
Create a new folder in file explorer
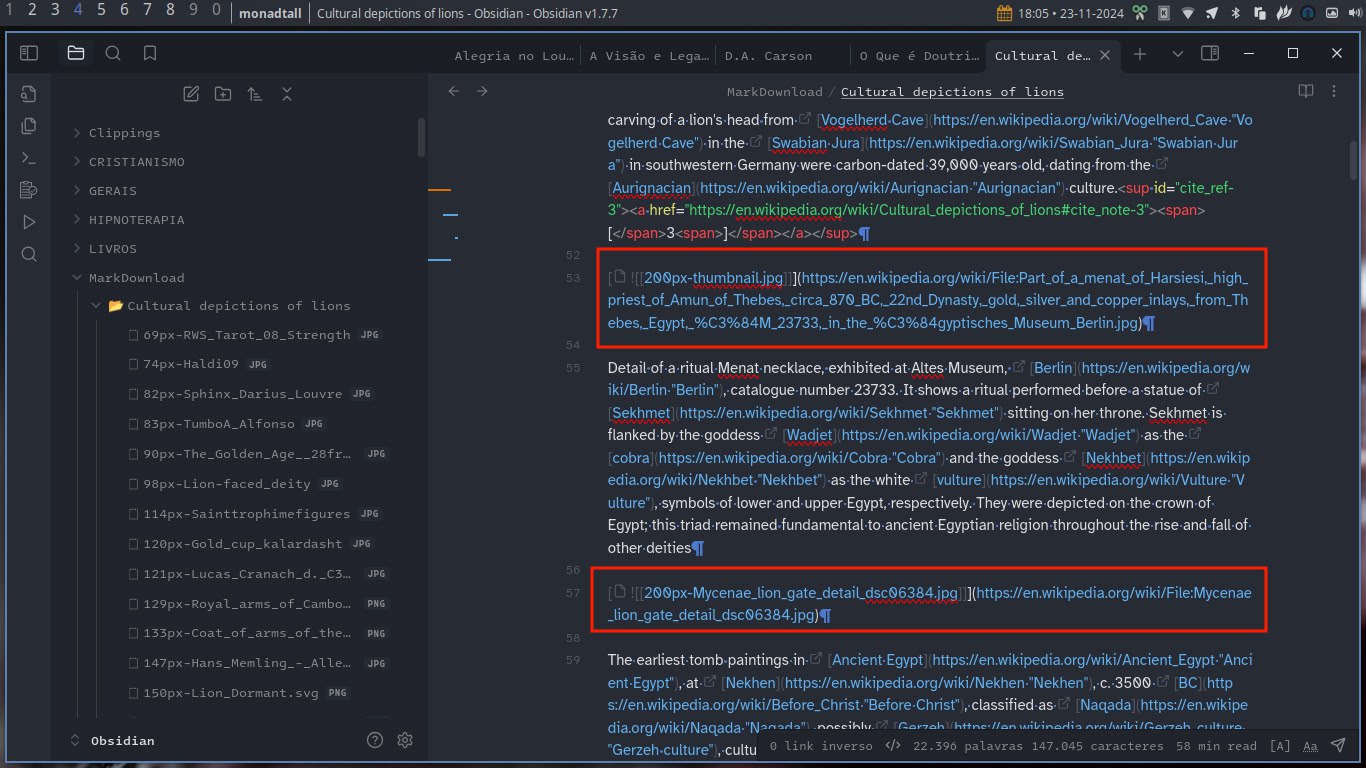(x=223, y=94)
